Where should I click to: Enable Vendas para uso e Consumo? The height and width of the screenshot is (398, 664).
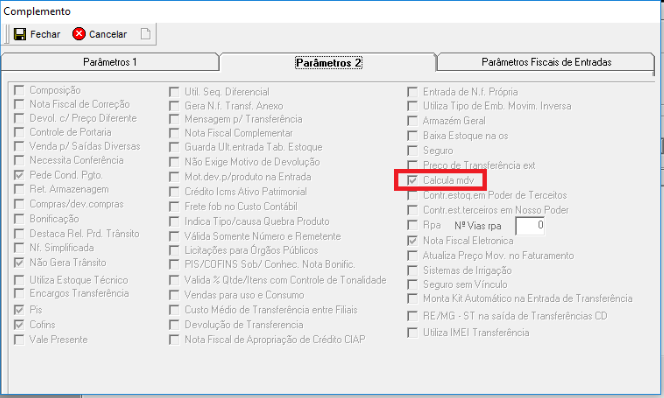click(174, 295)
